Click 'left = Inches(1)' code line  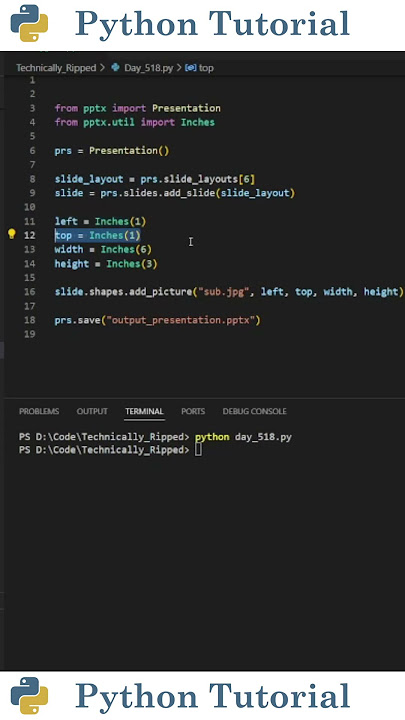pos(100,221)
